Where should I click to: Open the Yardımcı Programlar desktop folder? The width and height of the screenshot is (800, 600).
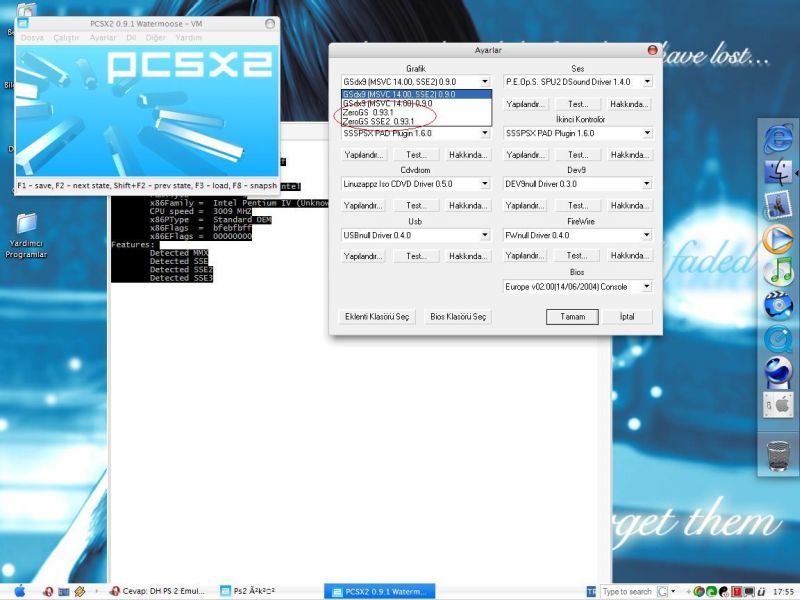[26, 235]
